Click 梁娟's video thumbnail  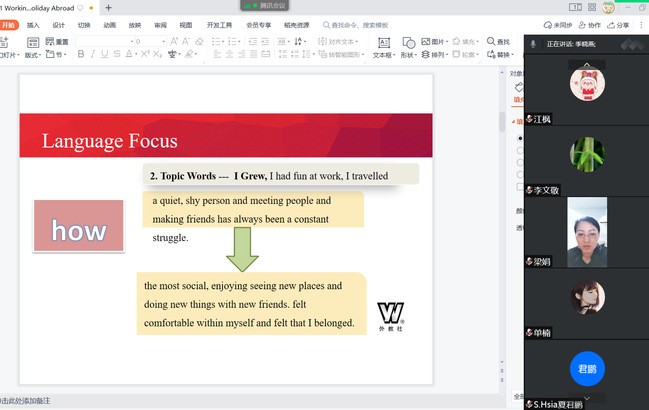pos(586,231)
